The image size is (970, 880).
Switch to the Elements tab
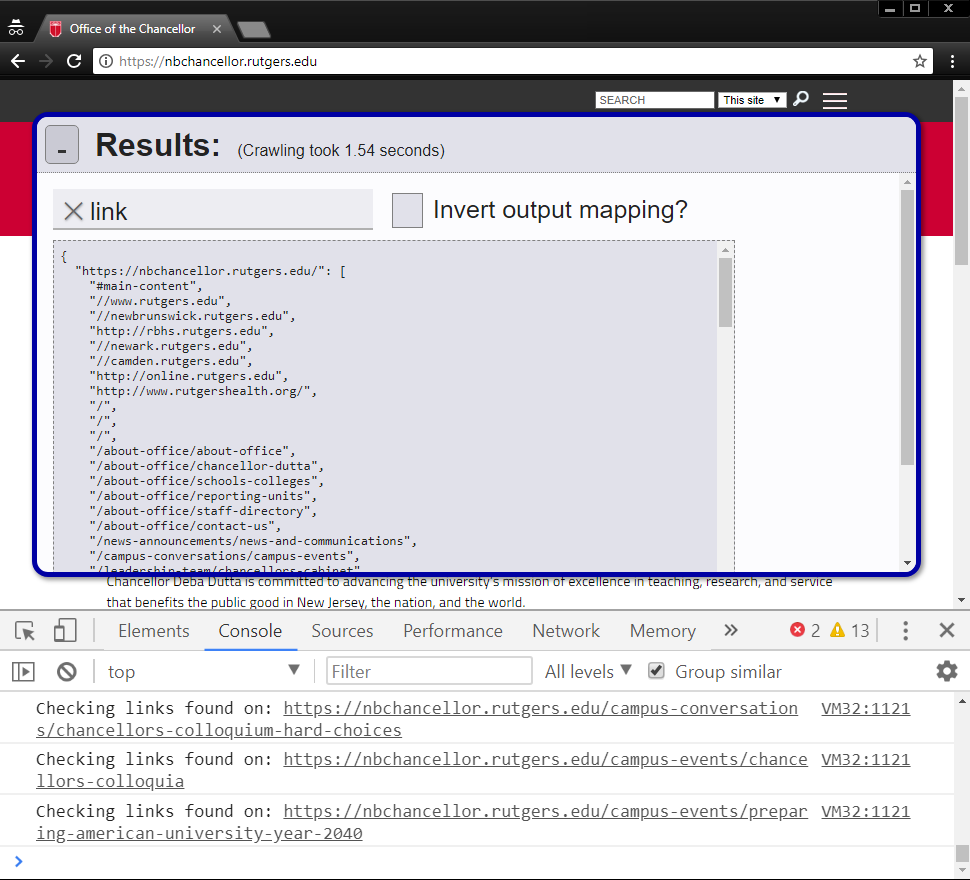pos(153,631)
